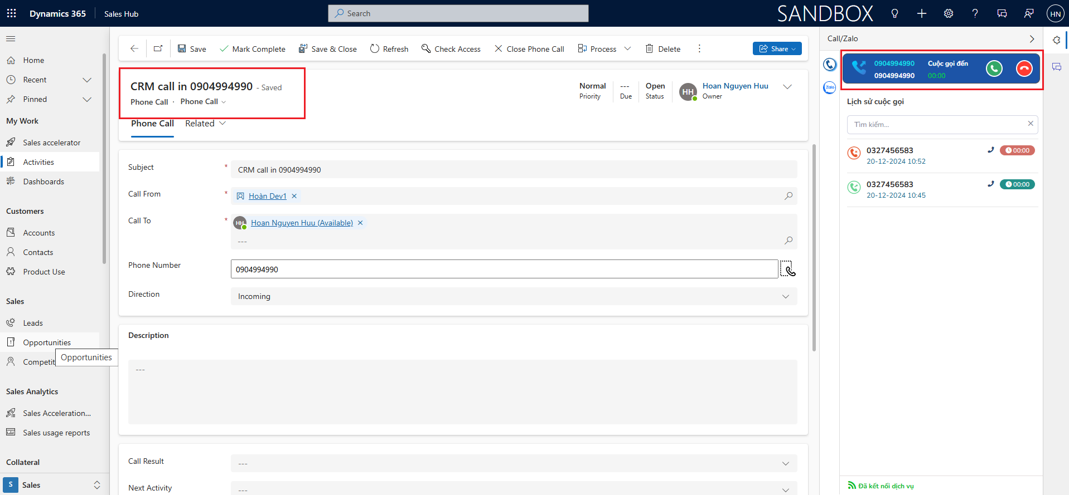The width and height of the screenshot is (1069, 495).
Task: Click the plus icon to create record
Action: (921, 14)
